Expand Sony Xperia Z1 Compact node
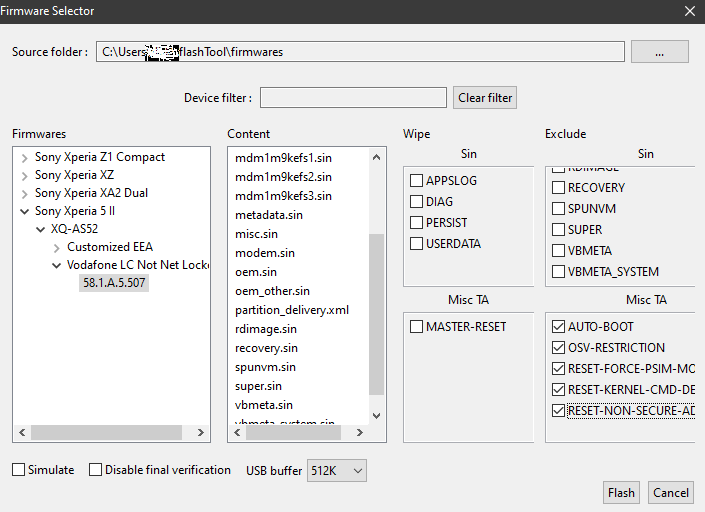This screenshot has width=705, height=512. pos(25,158)
